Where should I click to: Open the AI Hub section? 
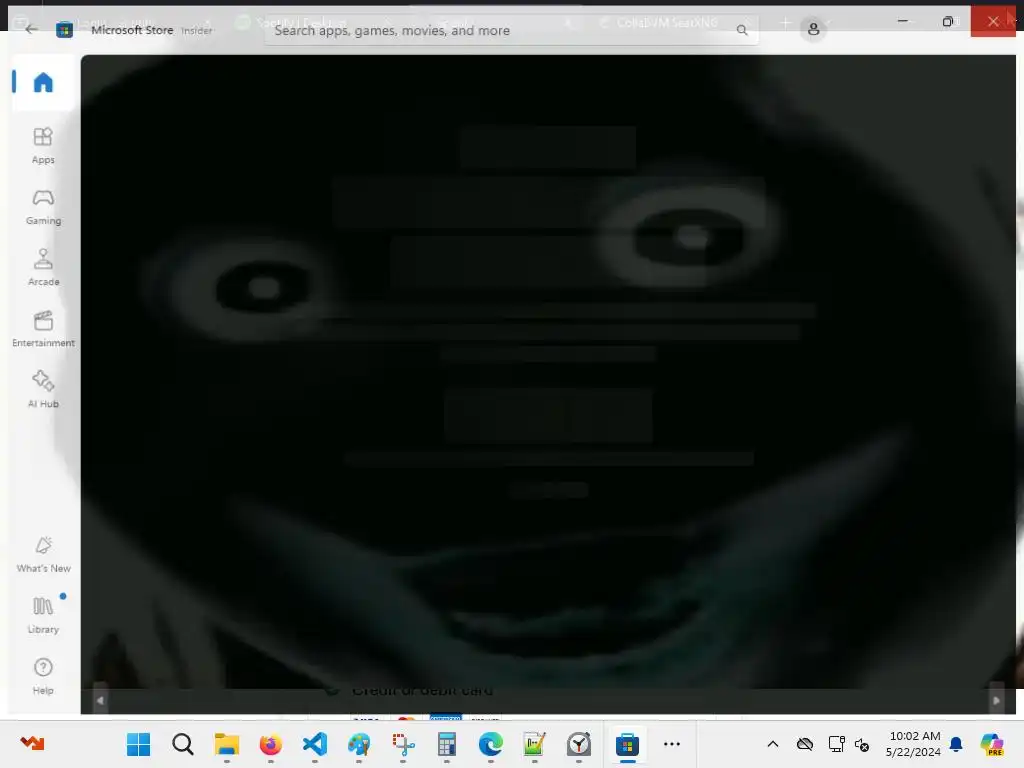coord(43,390)
